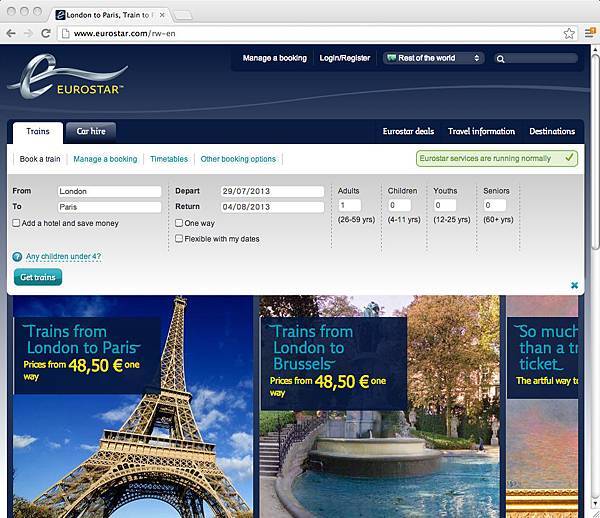Click the To field showing Paris
The height and width of the screenshot is (518, 600).
(109, 207)
